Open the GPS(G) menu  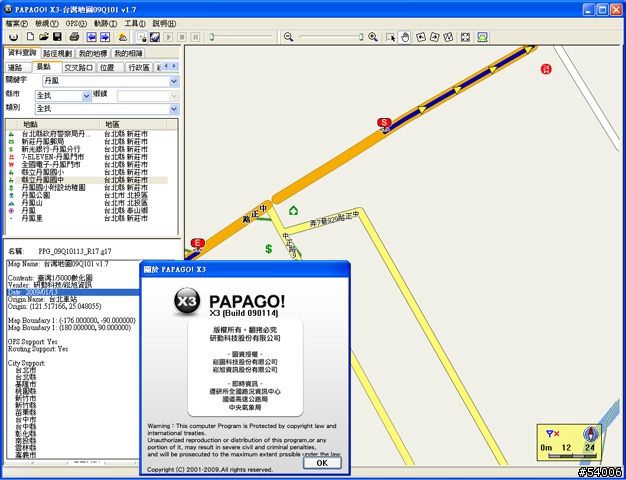click(x=76, y=24)
